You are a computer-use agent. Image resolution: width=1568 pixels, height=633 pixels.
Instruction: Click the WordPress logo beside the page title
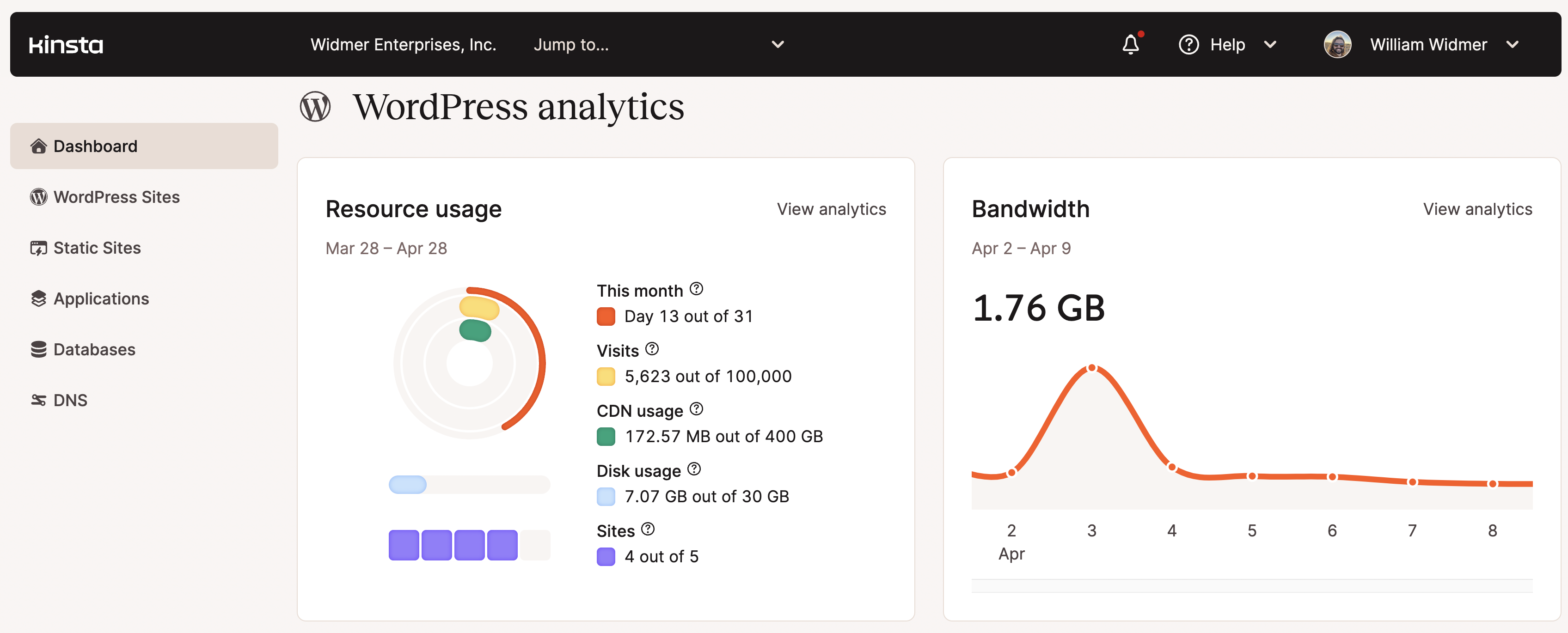coord(315,107)
